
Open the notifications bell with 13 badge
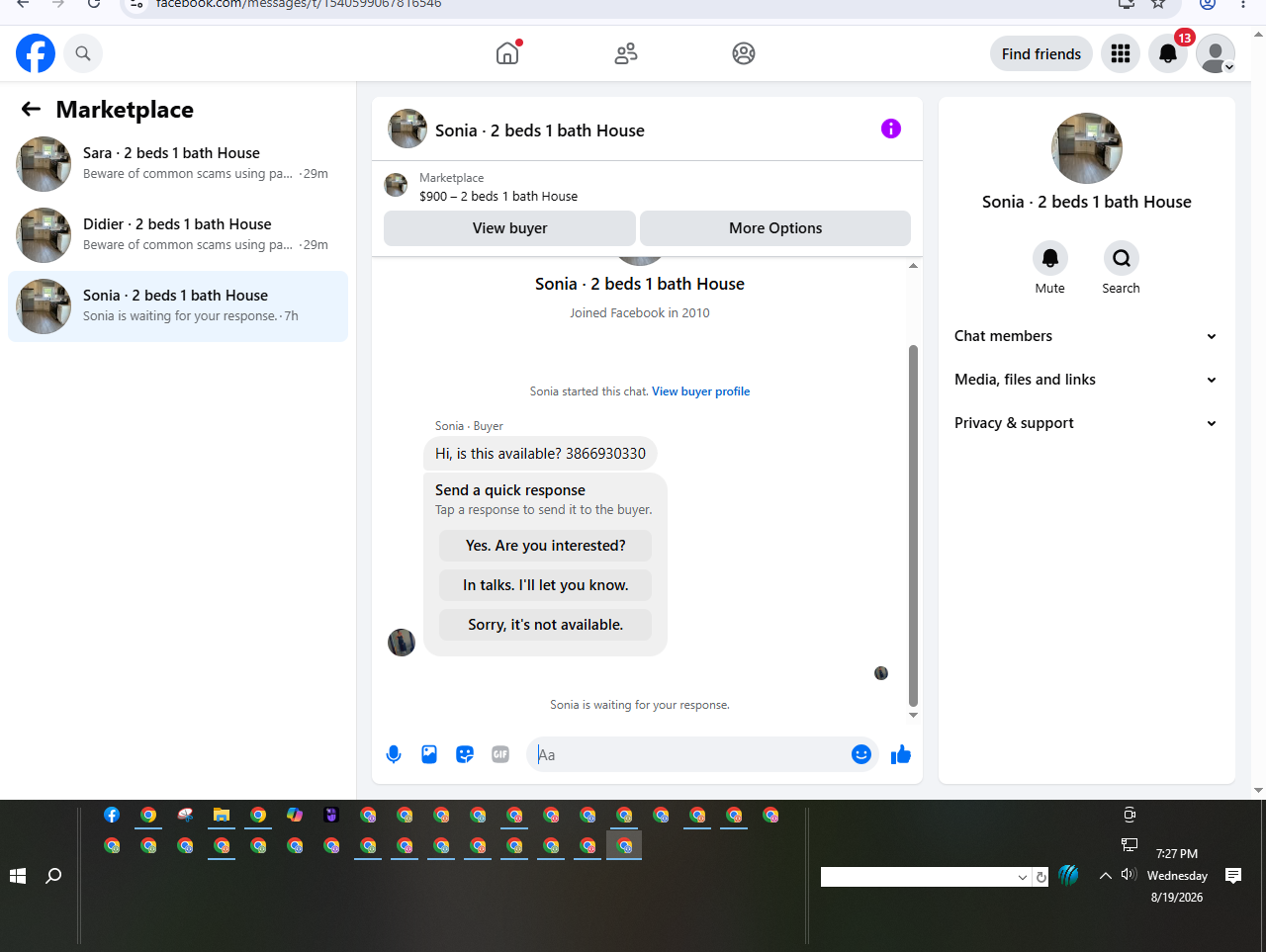pyautogui.click(x=1168, y=53)
